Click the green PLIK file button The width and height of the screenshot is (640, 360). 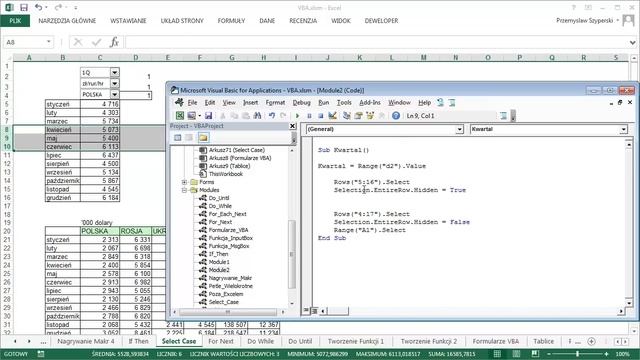pyautogui.click(x=15, y=21)
